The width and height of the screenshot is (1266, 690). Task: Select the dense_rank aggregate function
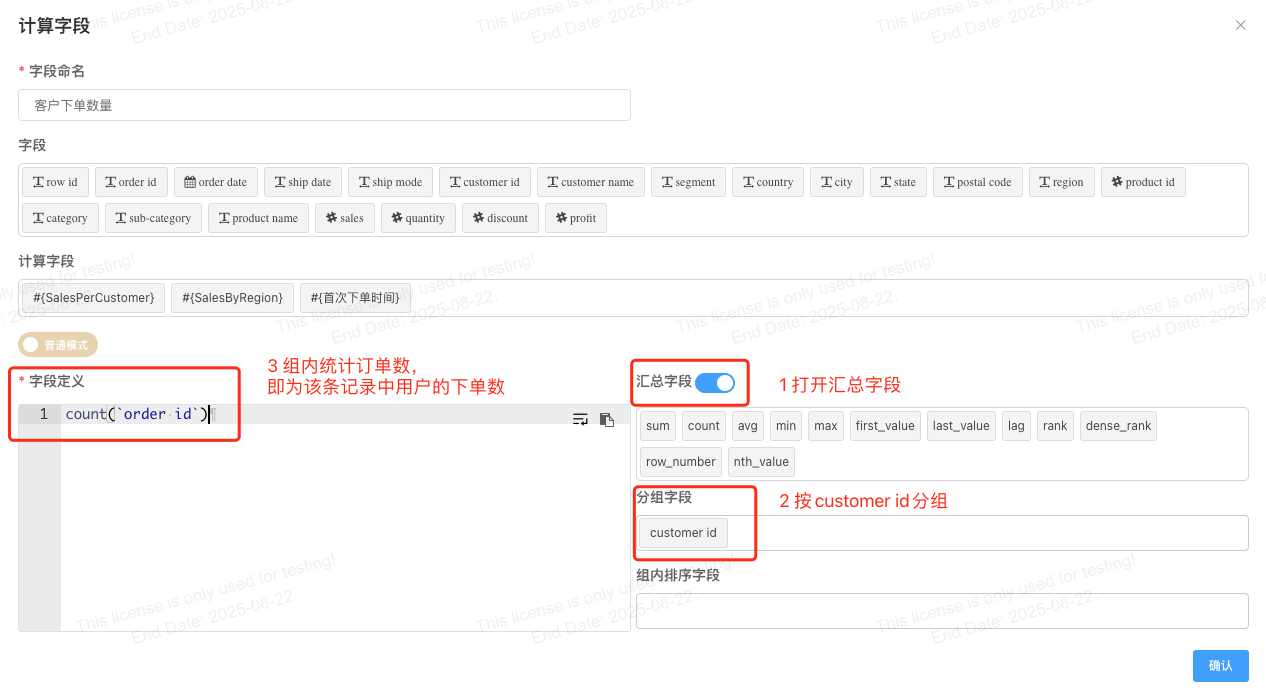[1118, 426]
